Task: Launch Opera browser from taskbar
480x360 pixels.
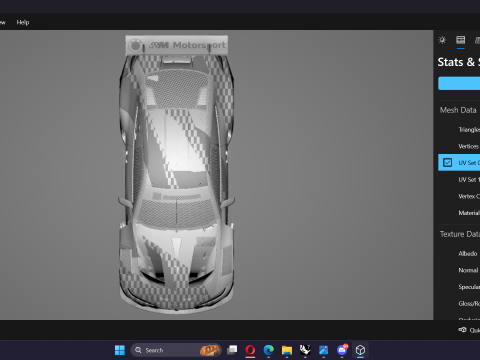Action: [x=250, y=350]
